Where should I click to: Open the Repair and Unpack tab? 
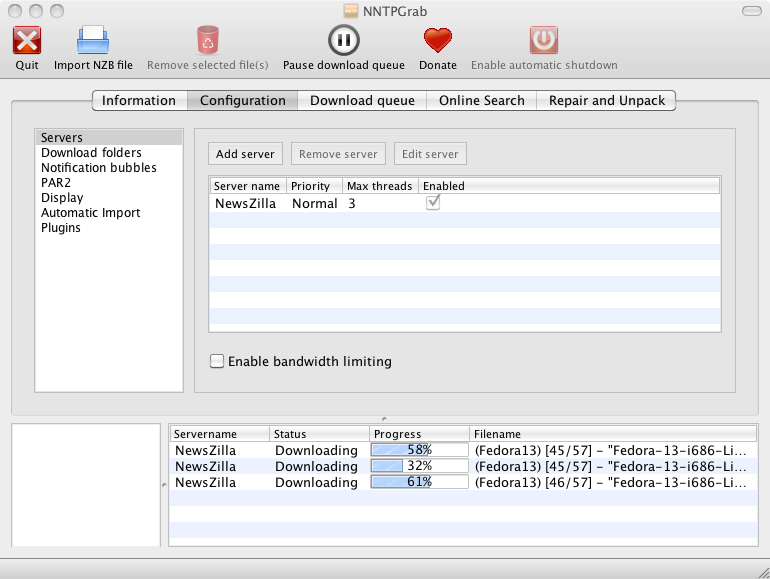(606, 100)
